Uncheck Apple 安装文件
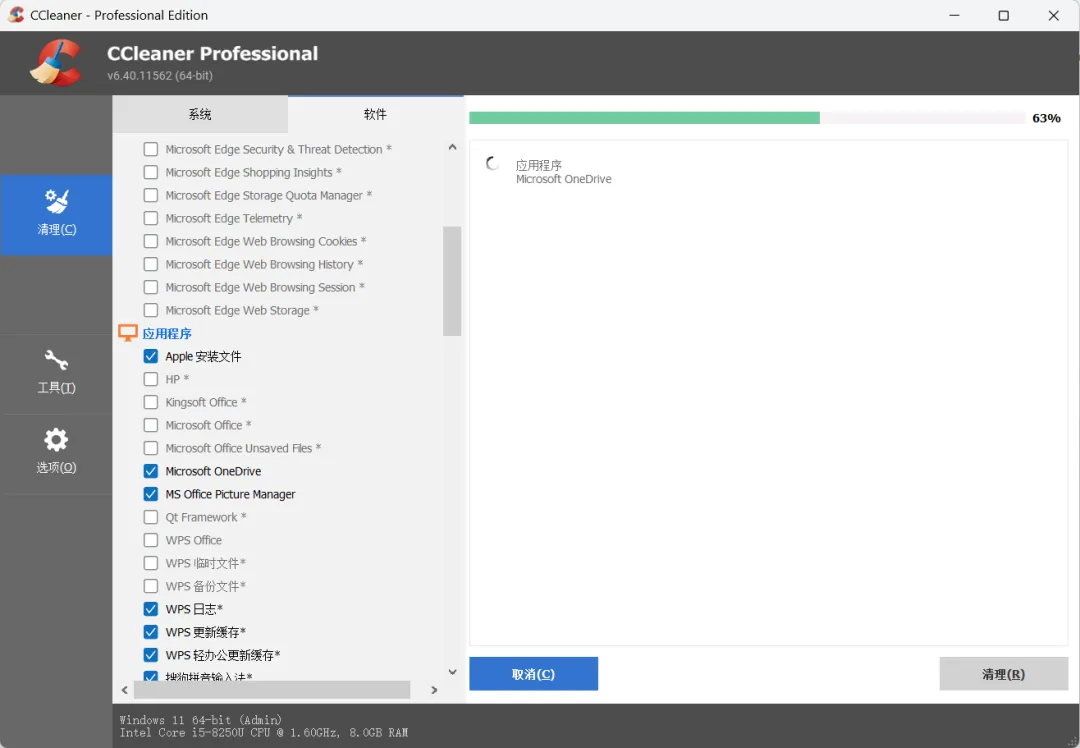The image size is (1080, 748). point(151,356)
